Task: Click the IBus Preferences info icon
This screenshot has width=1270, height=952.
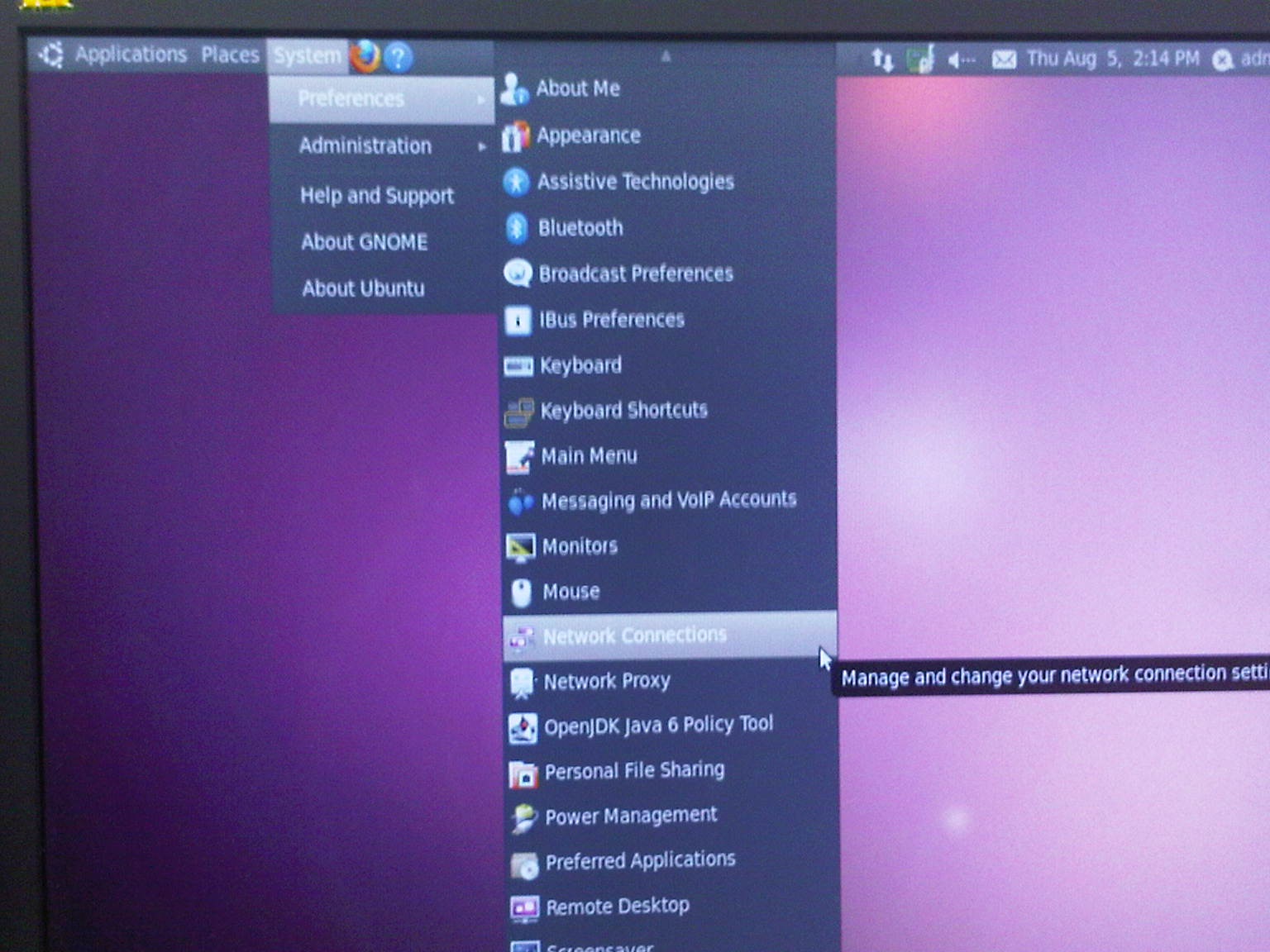Action: (518, 320)
